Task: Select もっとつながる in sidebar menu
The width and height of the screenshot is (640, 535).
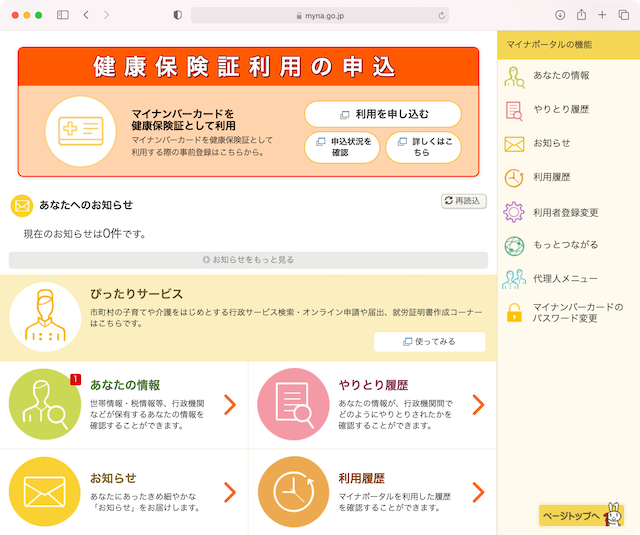Action: coord(568,245)
